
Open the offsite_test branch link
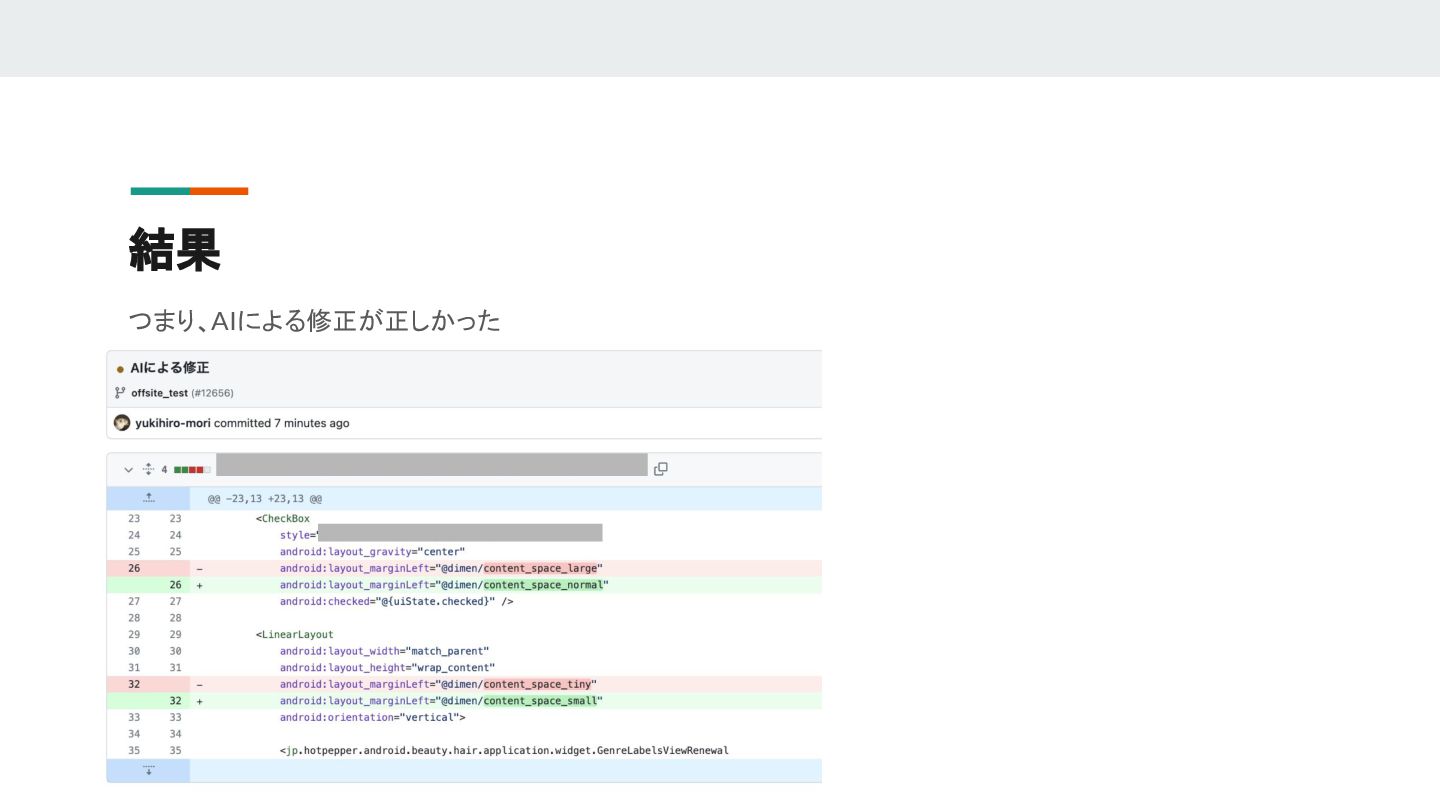coord(159,393)
